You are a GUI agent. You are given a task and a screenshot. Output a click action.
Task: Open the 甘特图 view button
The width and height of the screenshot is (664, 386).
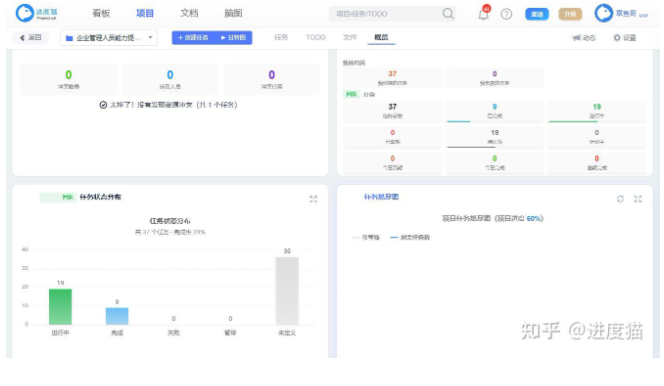click(x=233, y=38)
